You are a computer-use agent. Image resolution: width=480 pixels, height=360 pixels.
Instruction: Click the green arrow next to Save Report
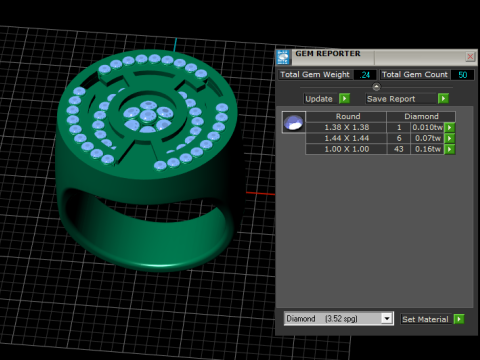point(443,99)
